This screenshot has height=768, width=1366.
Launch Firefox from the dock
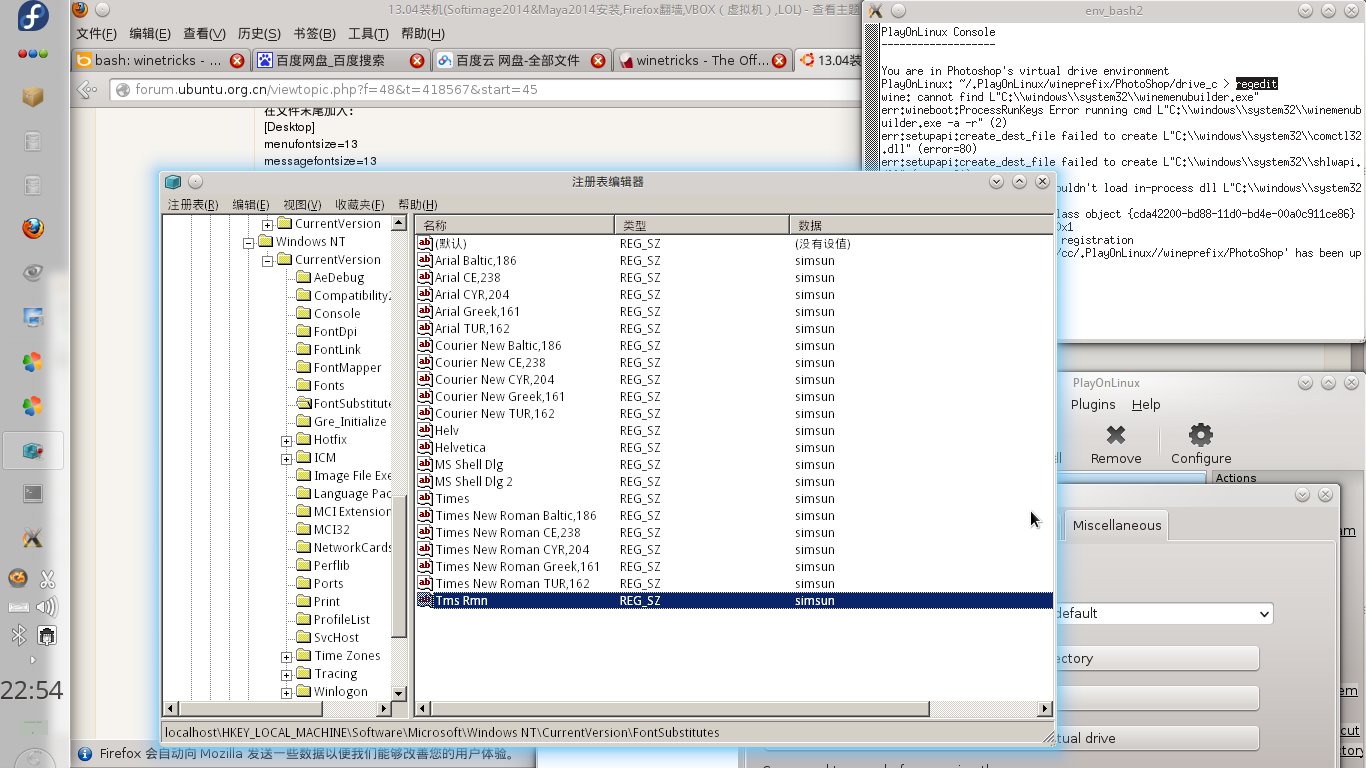pos(33,228)
